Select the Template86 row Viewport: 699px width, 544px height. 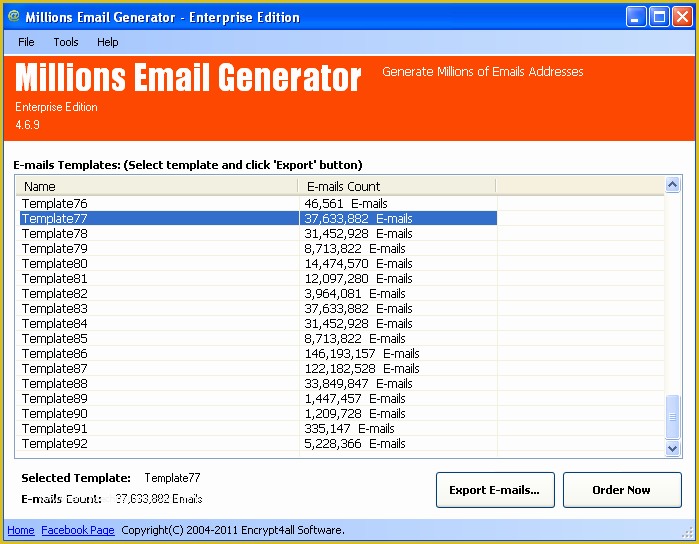click(259, 354)
